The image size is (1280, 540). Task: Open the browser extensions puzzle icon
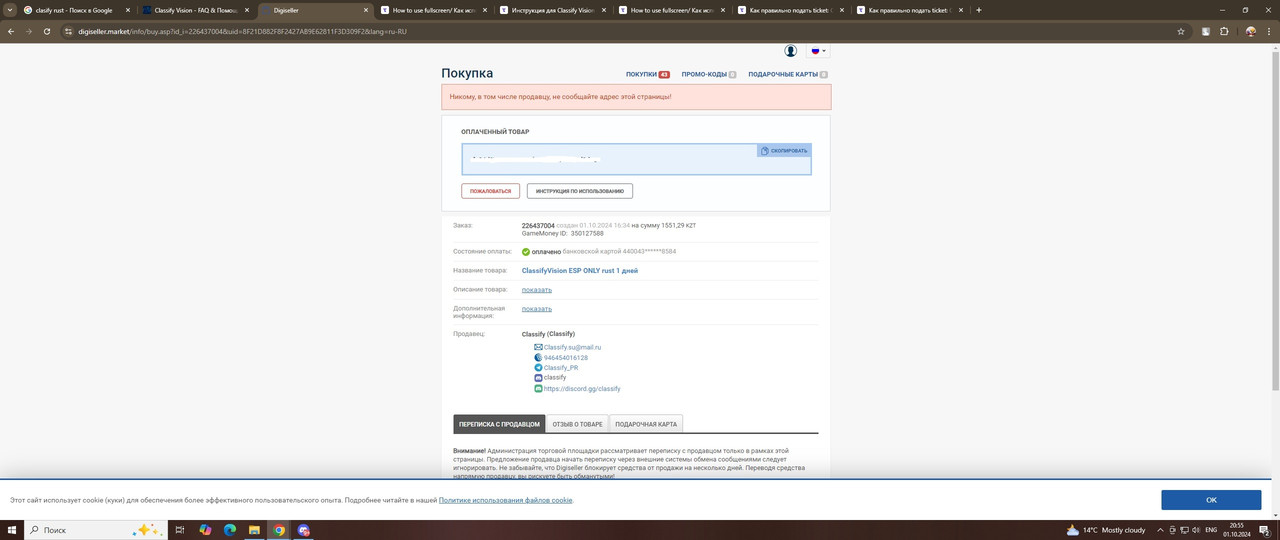coord(1224,31)
